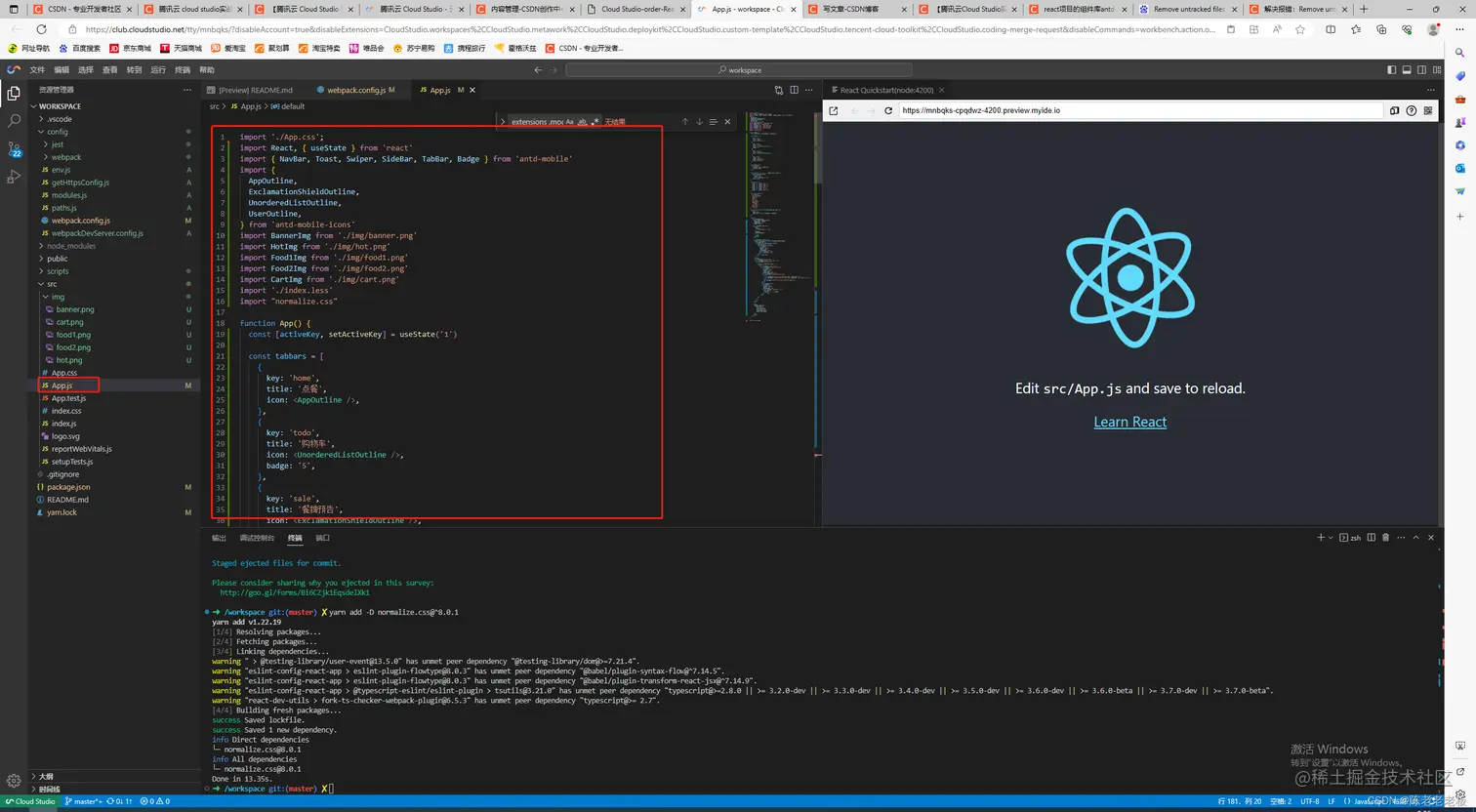Screen dimensions: 1476x812
Task: Open package.json in file explorer
Action: coord(115,487)
